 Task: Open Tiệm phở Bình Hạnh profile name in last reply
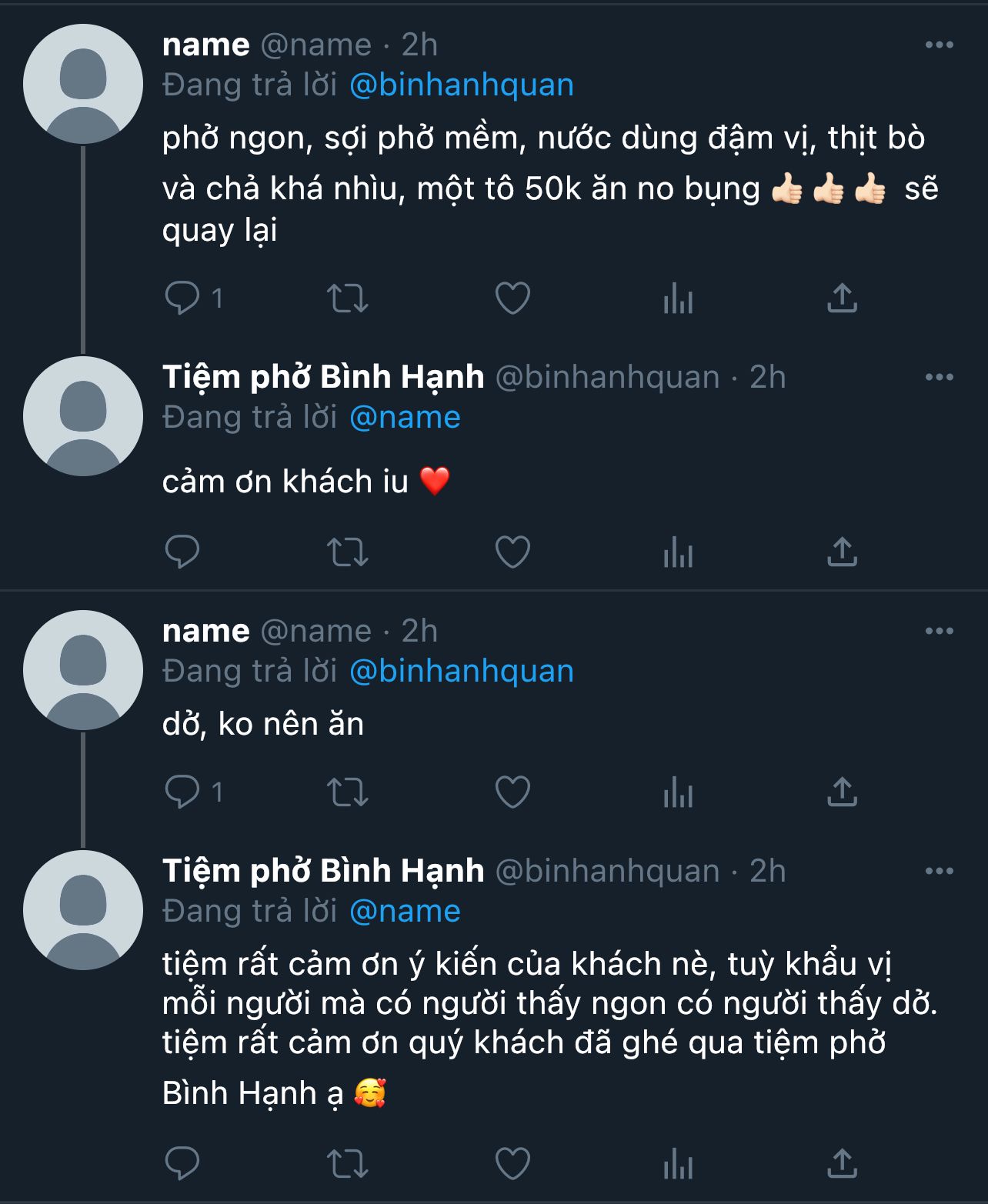coord(323,871)
